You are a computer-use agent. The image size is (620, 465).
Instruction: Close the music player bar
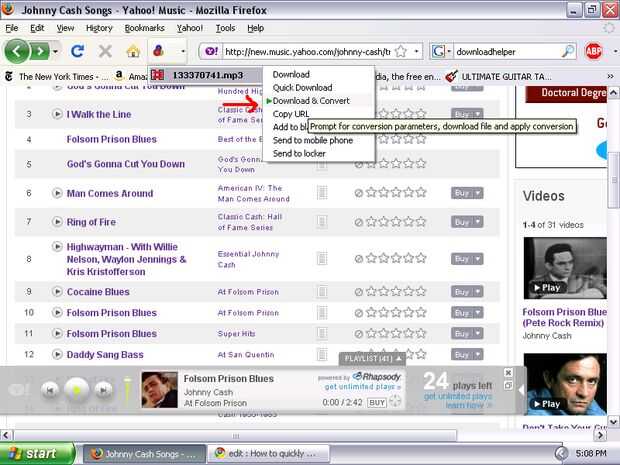(508, 372)
